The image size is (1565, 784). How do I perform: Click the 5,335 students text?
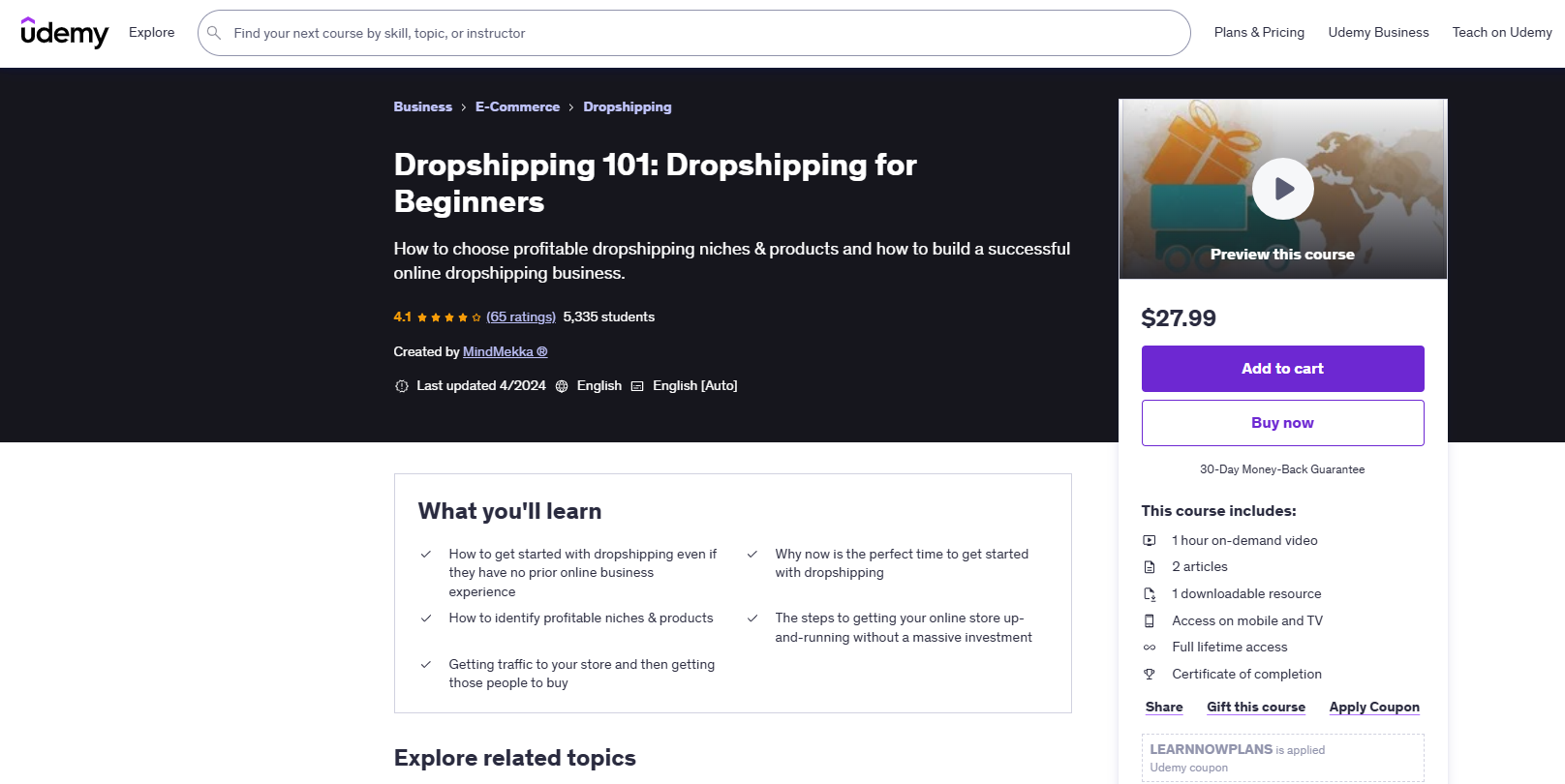pos(609,317)
